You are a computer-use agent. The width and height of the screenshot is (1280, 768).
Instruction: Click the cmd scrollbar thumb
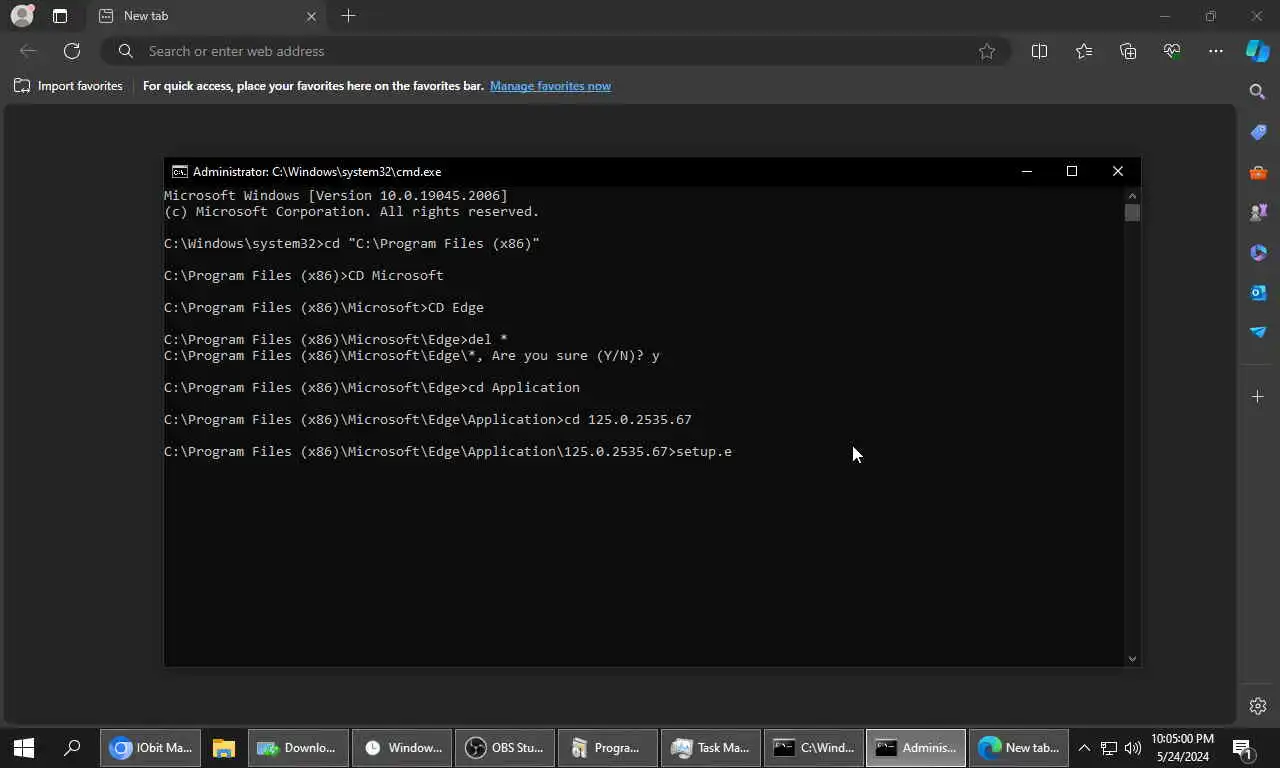coord(1132,213)
